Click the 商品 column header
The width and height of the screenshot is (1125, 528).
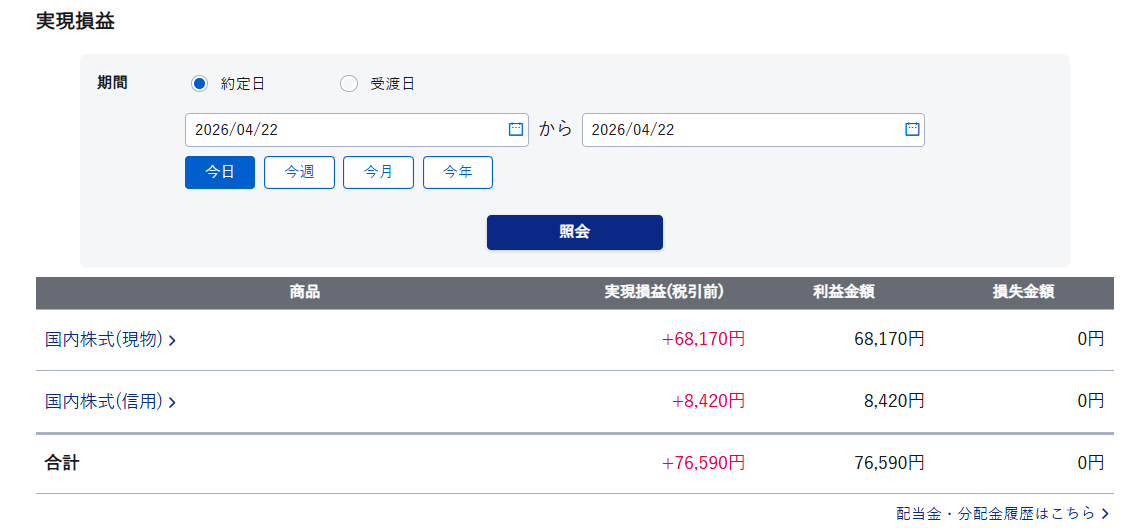coord(305,293)
